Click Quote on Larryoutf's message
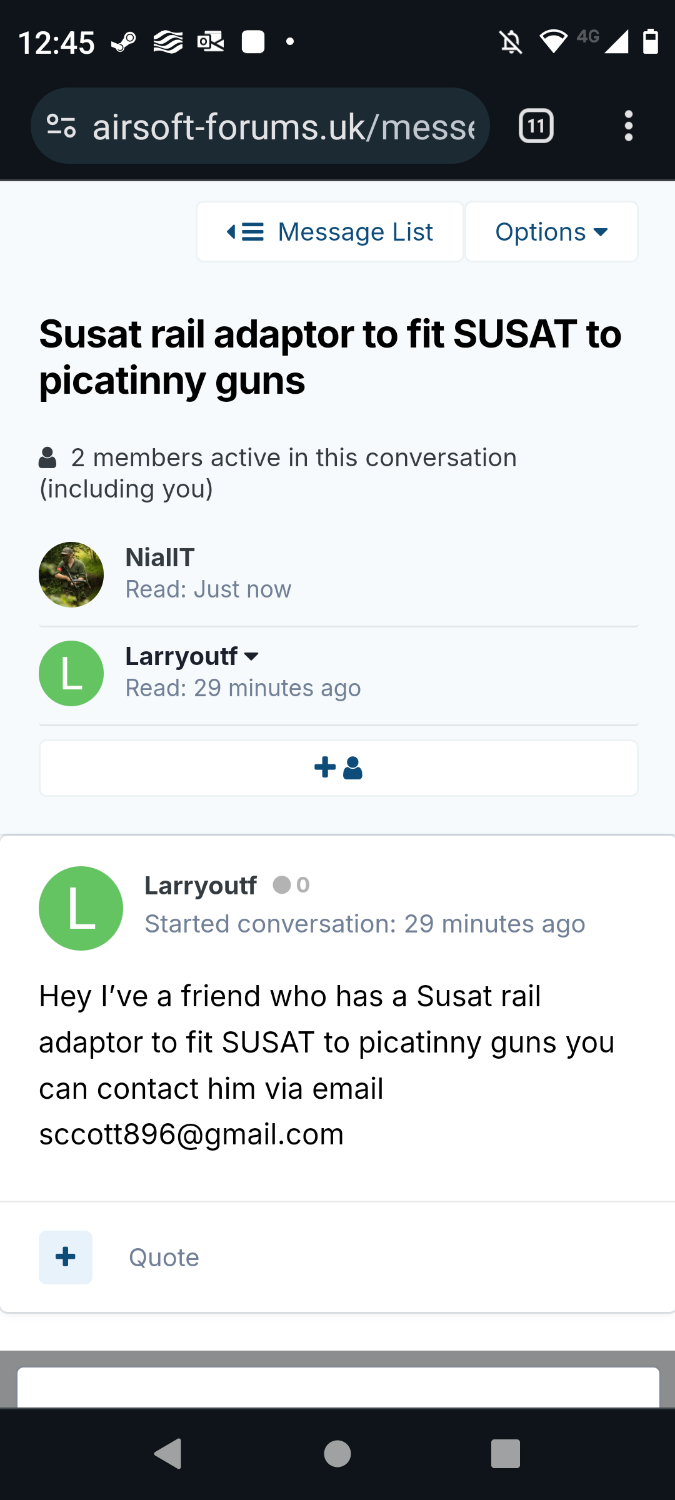The height and width of the screenshot is (1500, 675). 164,1257
